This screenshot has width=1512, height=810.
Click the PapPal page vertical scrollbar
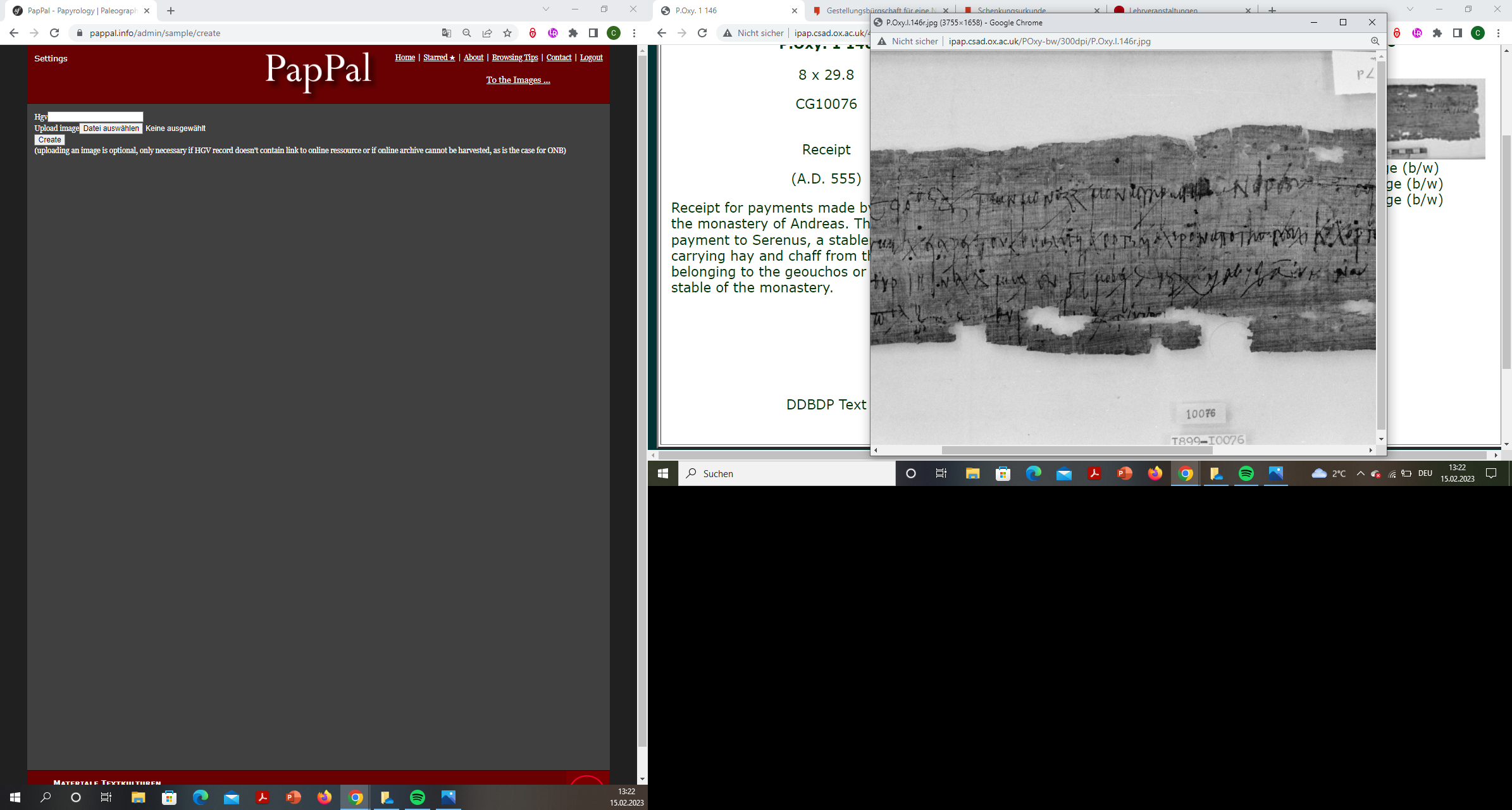(642, 401)
